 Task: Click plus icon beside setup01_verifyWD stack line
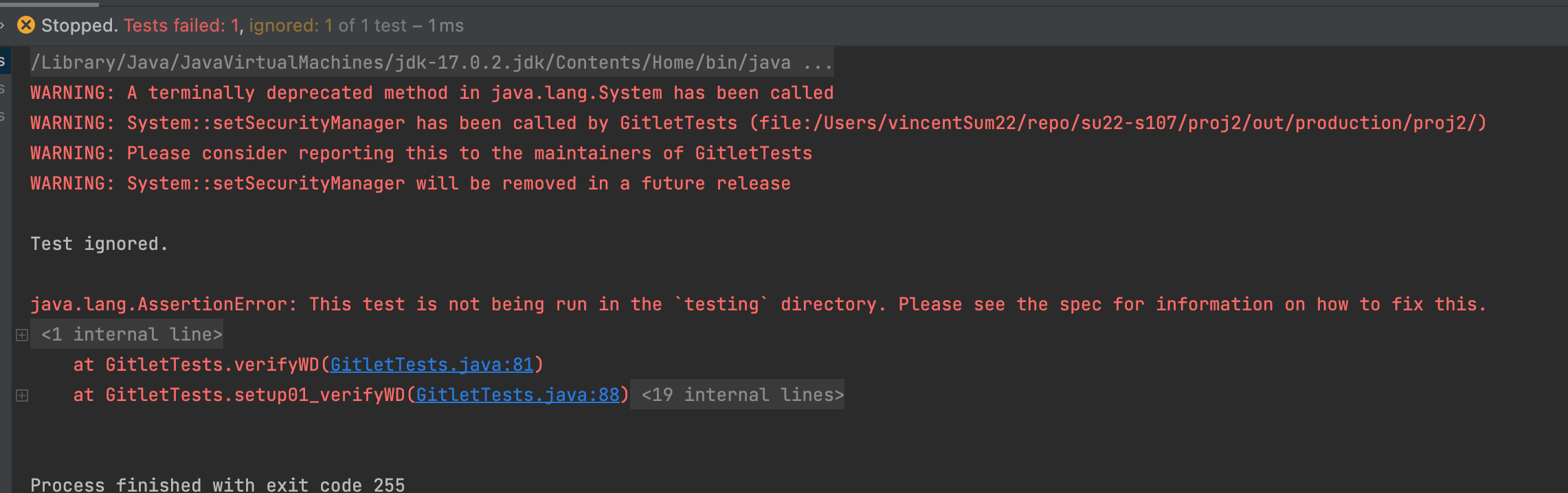point(22,395)
